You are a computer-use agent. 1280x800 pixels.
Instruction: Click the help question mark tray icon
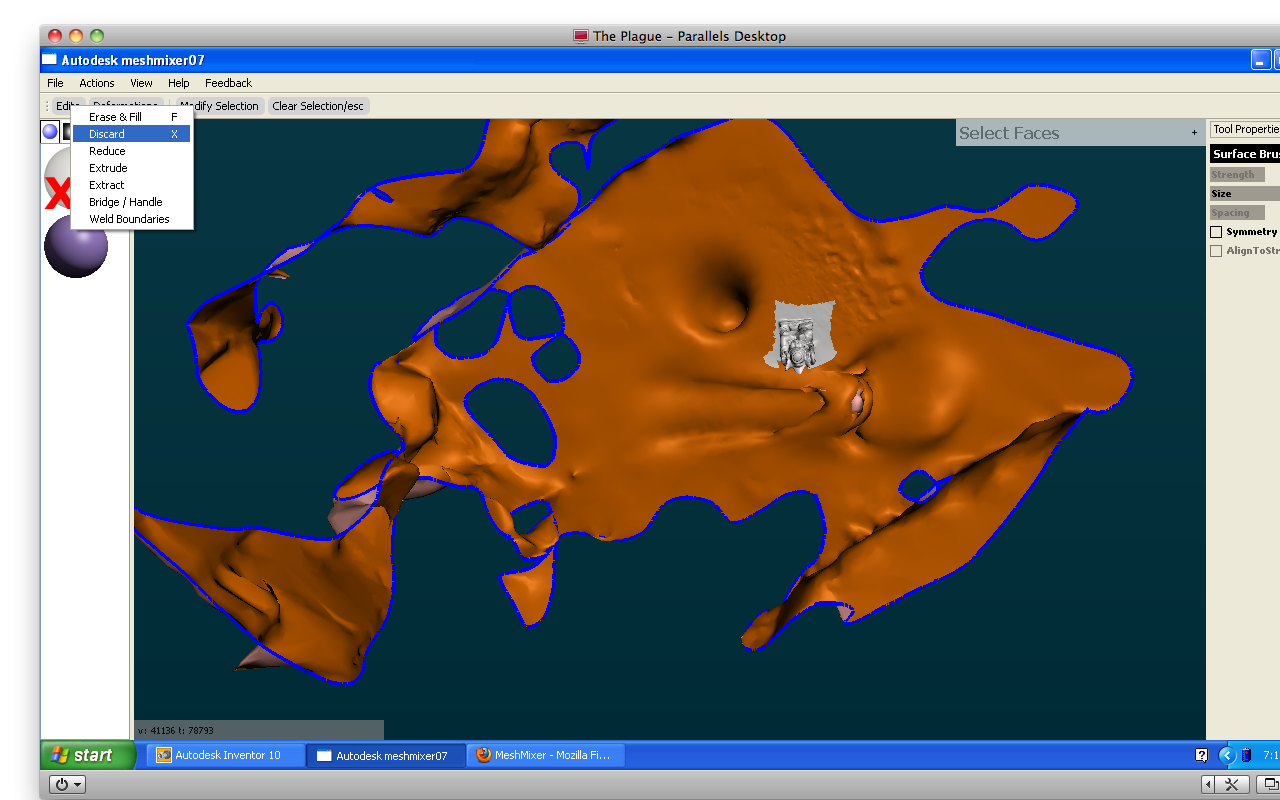click(x=1202, y=755)
